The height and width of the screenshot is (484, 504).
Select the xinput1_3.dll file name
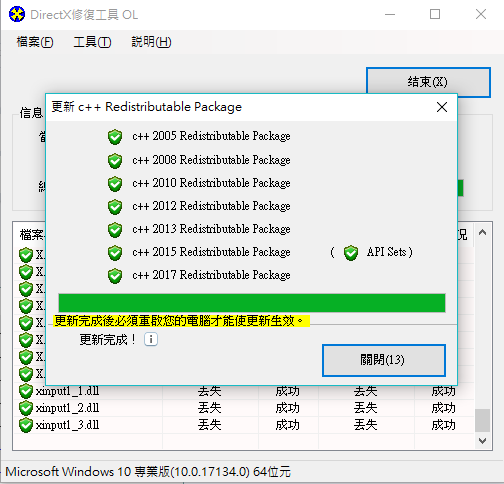pyautogui.click(x=68, y=425)
